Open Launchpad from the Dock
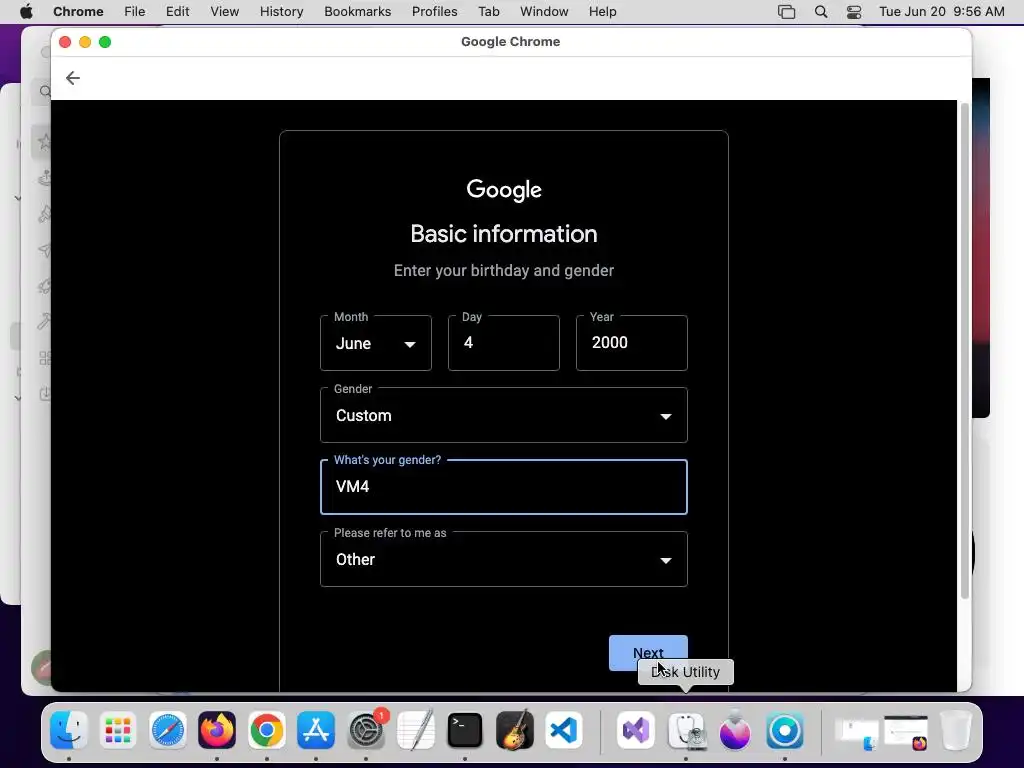 (x=118, y=730)
